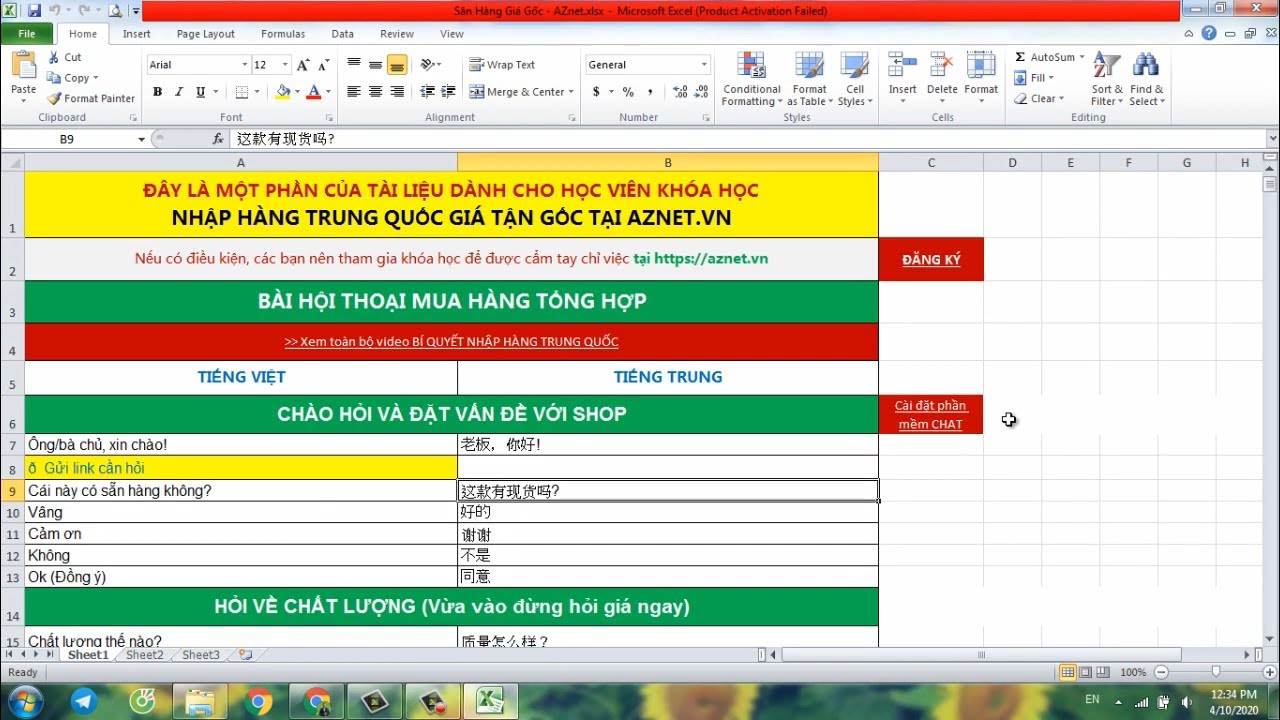Decrease font size with Shrink Font icon

(x=323, y=65)
